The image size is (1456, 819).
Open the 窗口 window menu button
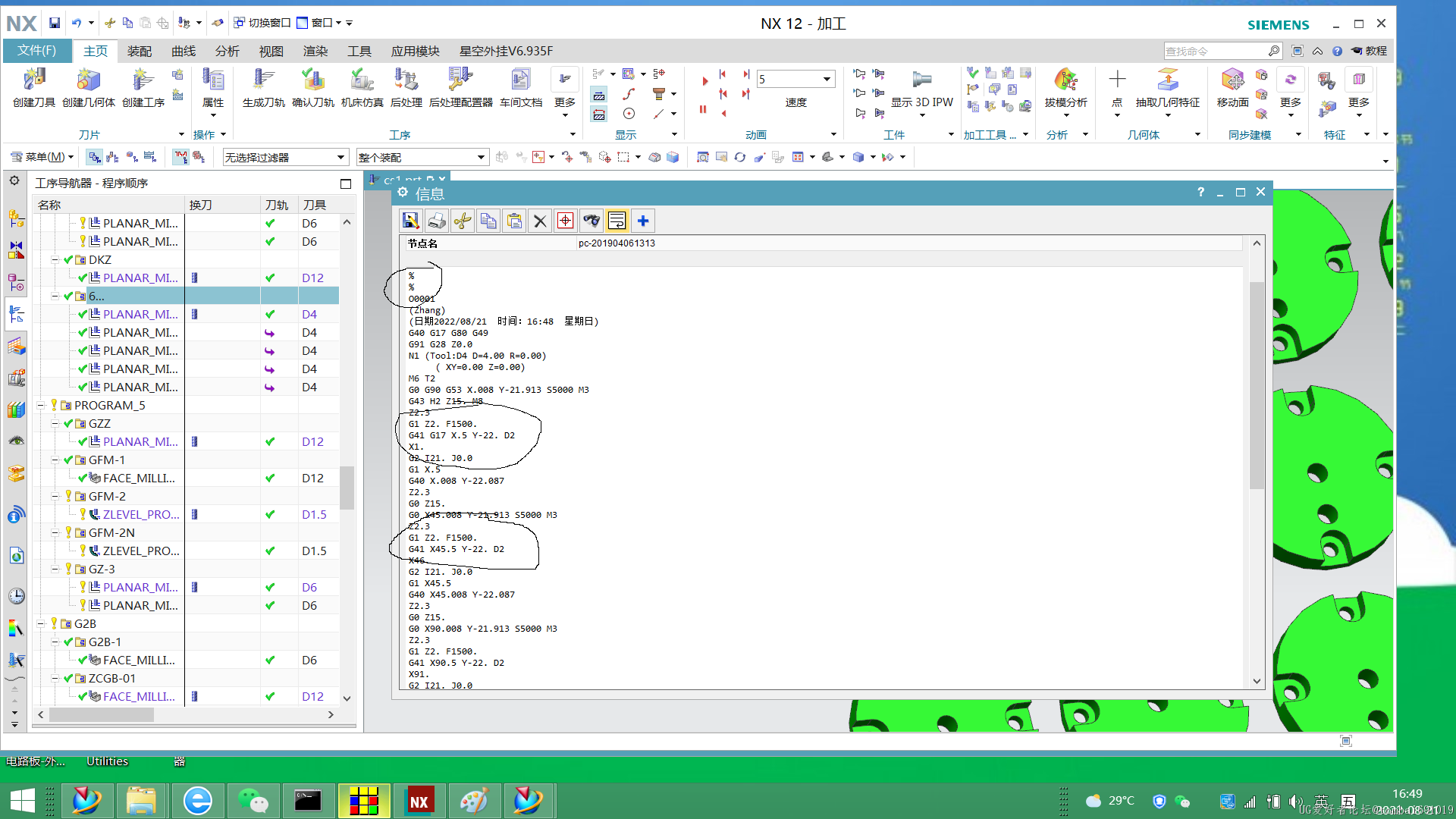[x=318, y=23]
